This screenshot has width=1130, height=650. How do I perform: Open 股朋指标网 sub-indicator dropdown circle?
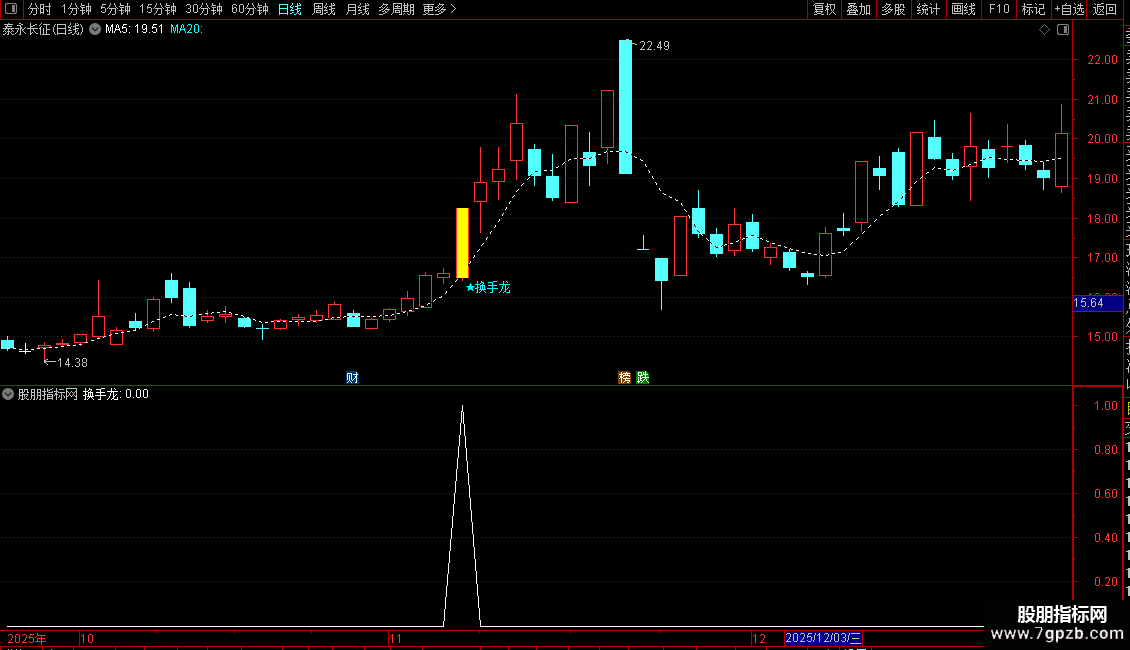tap(8, 394)
